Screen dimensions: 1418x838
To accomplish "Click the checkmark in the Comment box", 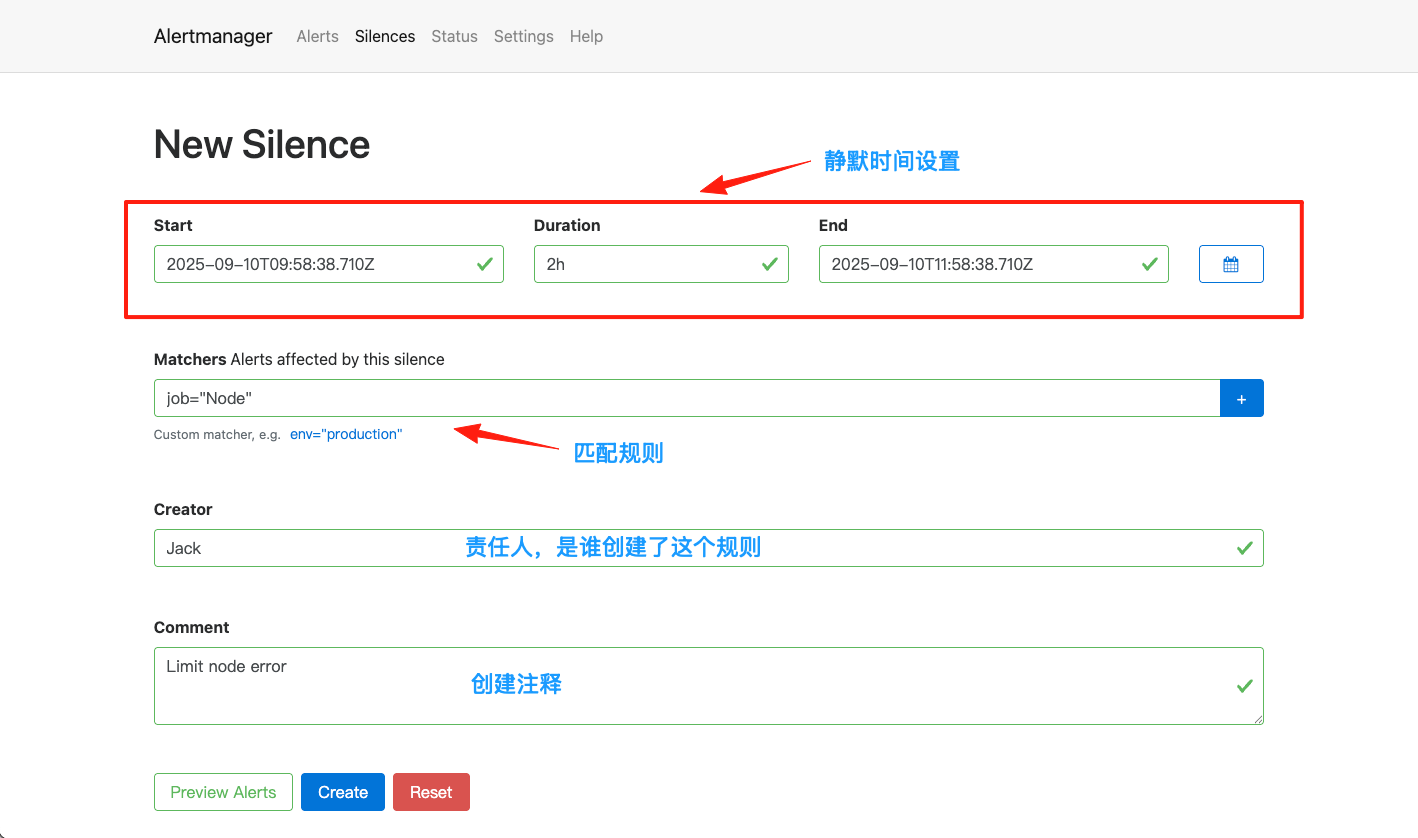I will click(1244, 686).
